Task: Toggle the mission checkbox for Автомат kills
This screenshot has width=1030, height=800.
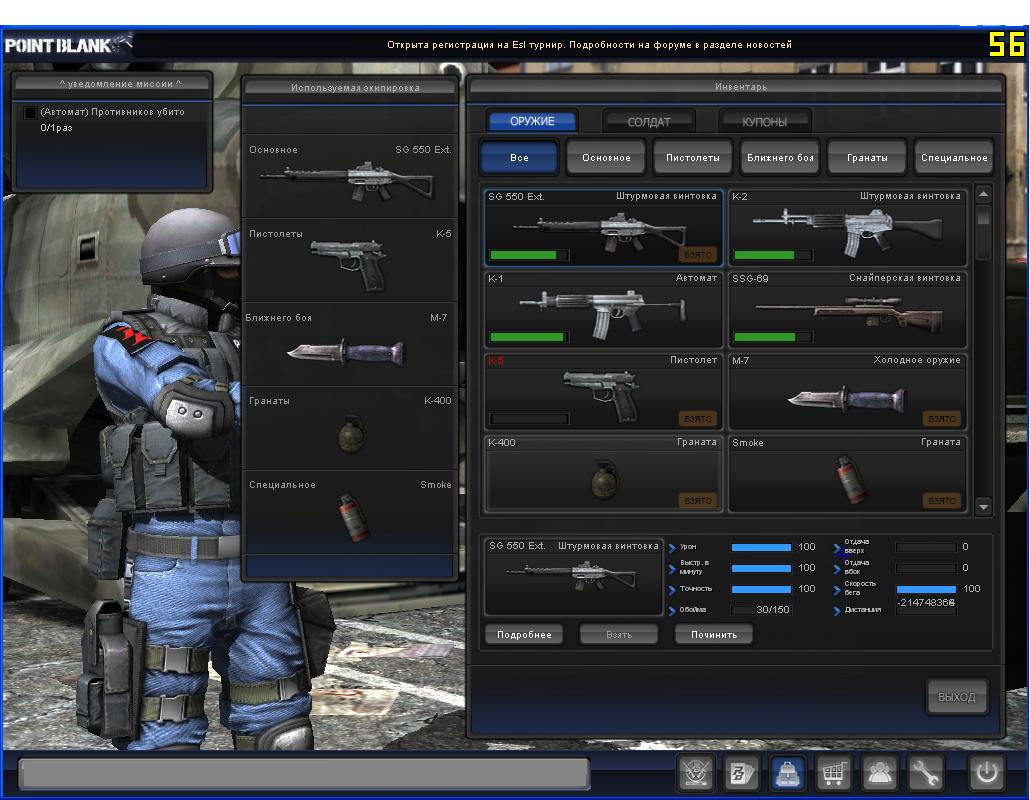Action: tap(30, 113)
